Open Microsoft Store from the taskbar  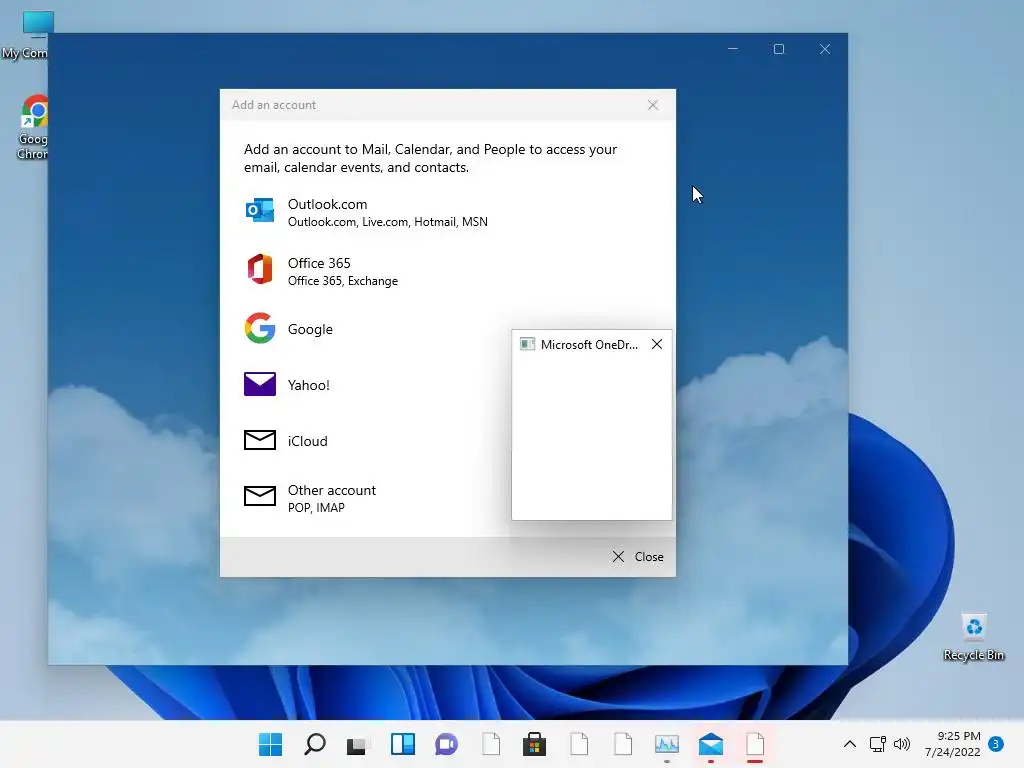pos(534,744)
